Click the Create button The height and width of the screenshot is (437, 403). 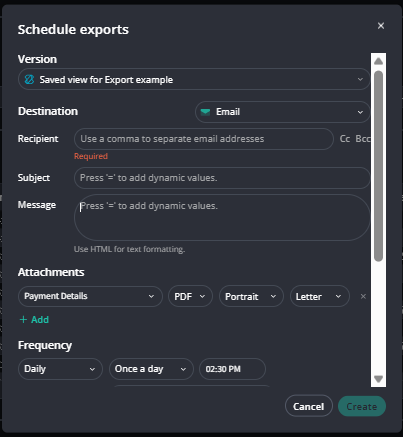coord(362,406)
